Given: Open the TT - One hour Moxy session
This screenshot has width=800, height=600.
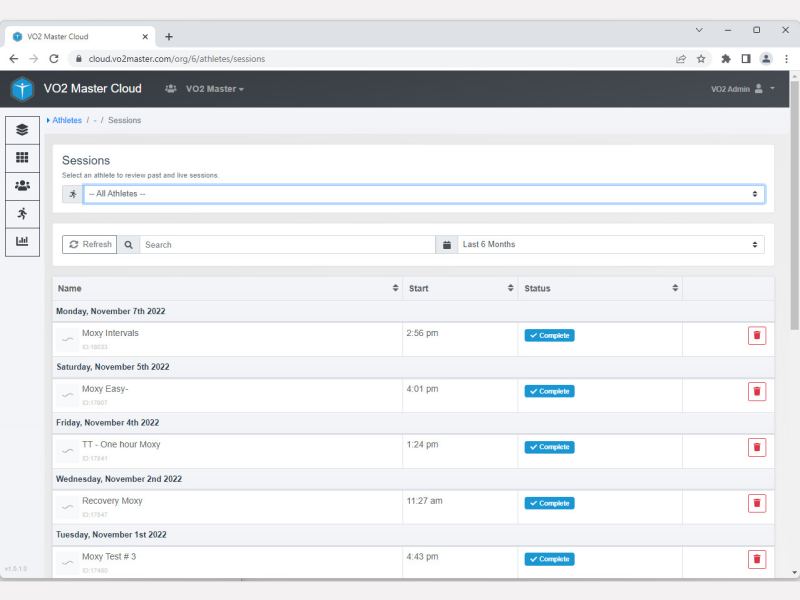Looking at the screenshot, I should [121, 445].
